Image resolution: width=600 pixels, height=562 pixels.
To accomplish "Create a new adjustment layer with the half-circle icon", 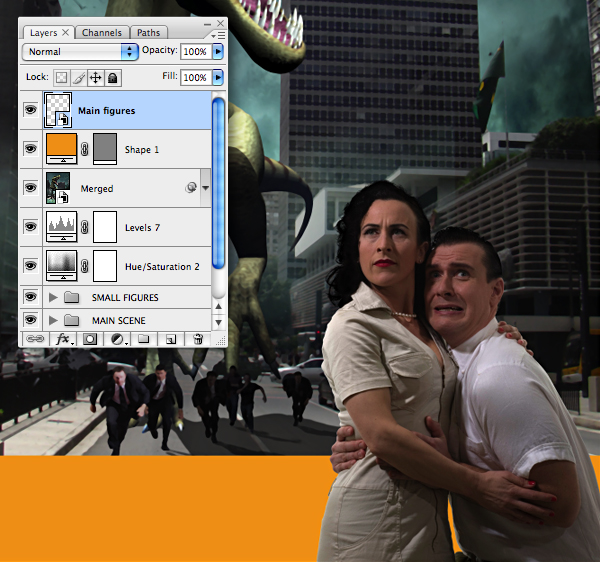I will (118, 339).
